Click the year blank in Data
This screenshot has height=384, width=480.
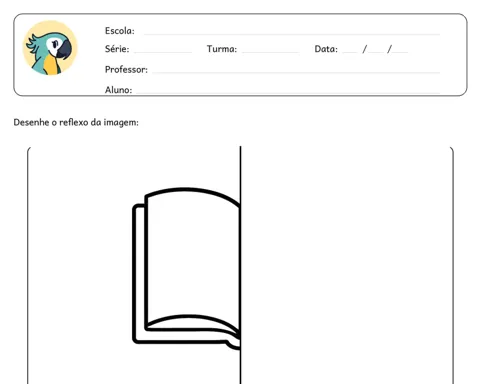pyautogui.click(x=400, y=52)
